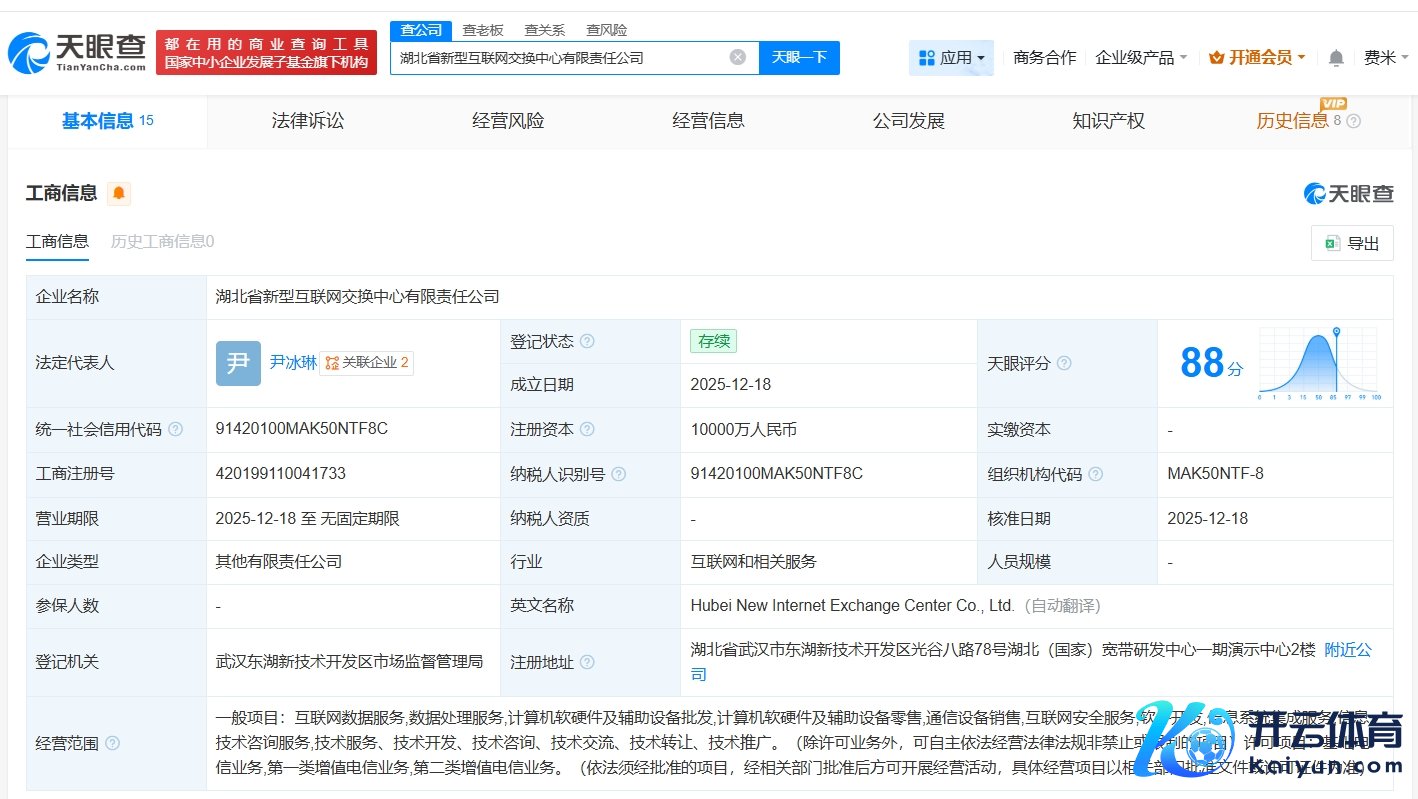Click help icon next to 注册资本
The height and width of the screenshot is (799, 1418).
587,429
